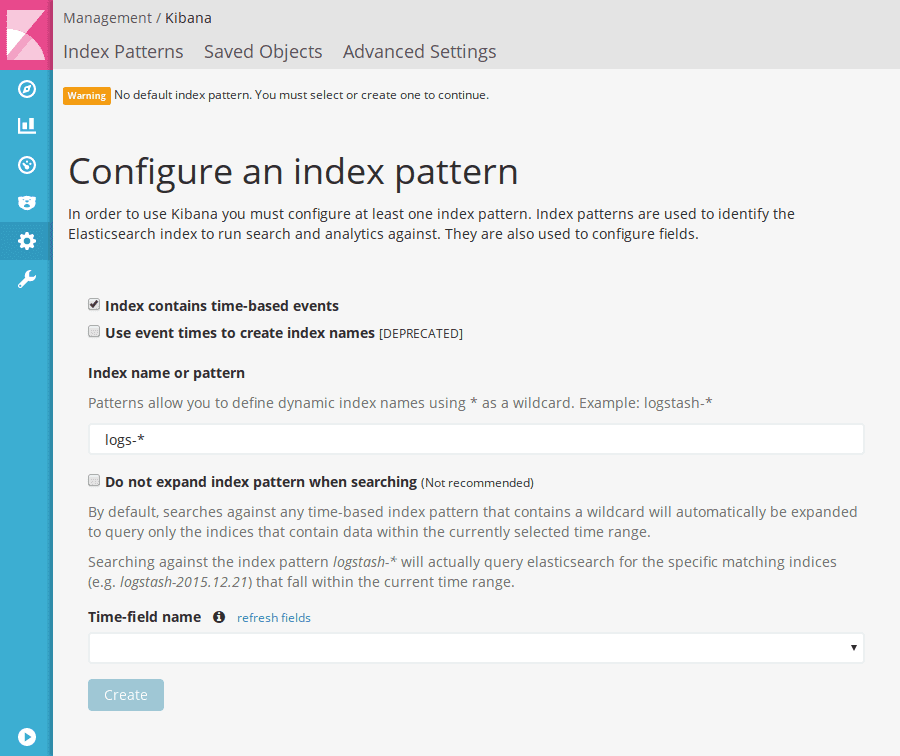
Task: Open Management via the gear icon
Action: tap(26, 241)
